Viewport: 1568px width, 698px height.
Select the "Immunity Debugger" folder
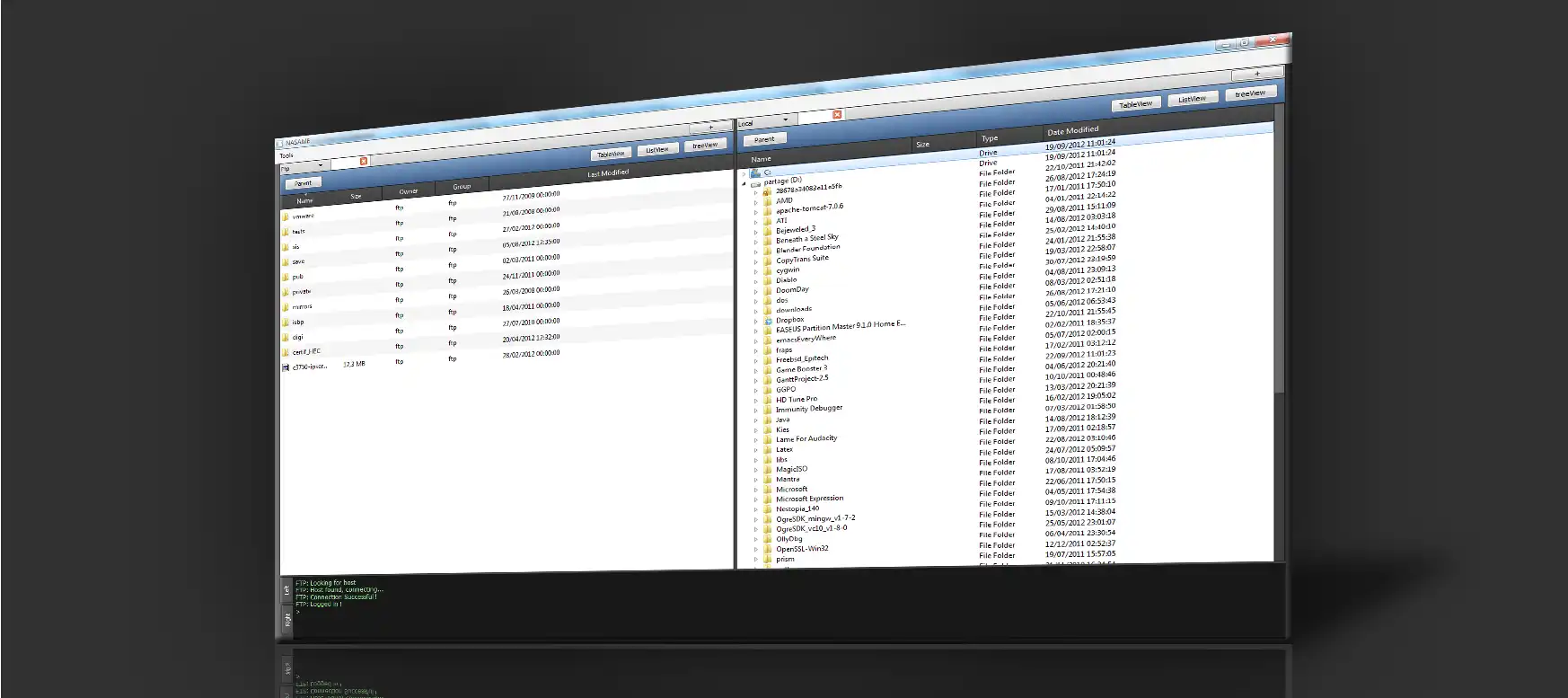(x=809, y=409)
